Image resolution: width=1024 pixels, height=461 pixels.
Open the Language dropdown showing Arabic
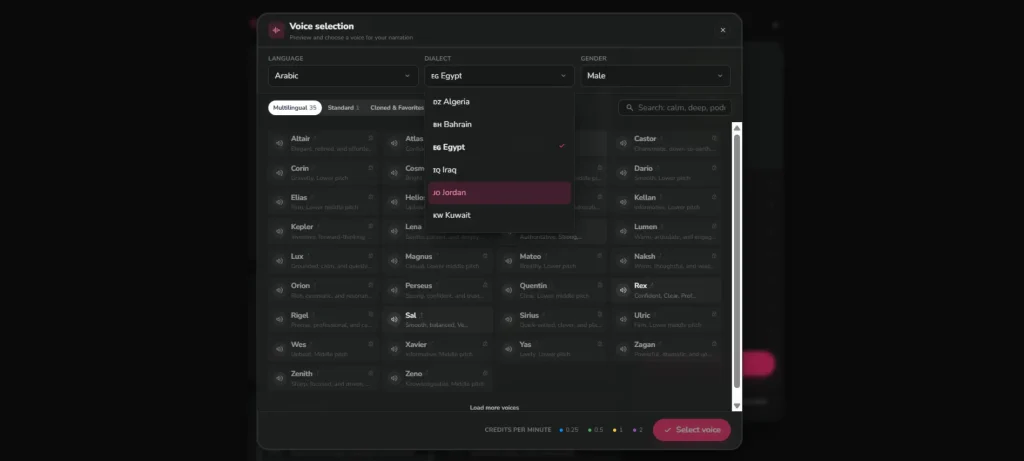[x=343, y=76]
